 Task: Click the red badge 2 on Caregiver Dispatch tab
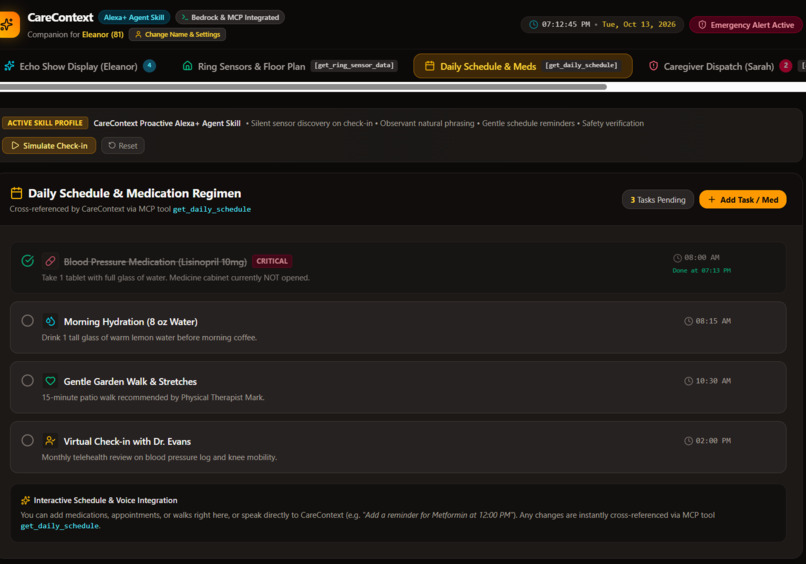pos(785,66)
